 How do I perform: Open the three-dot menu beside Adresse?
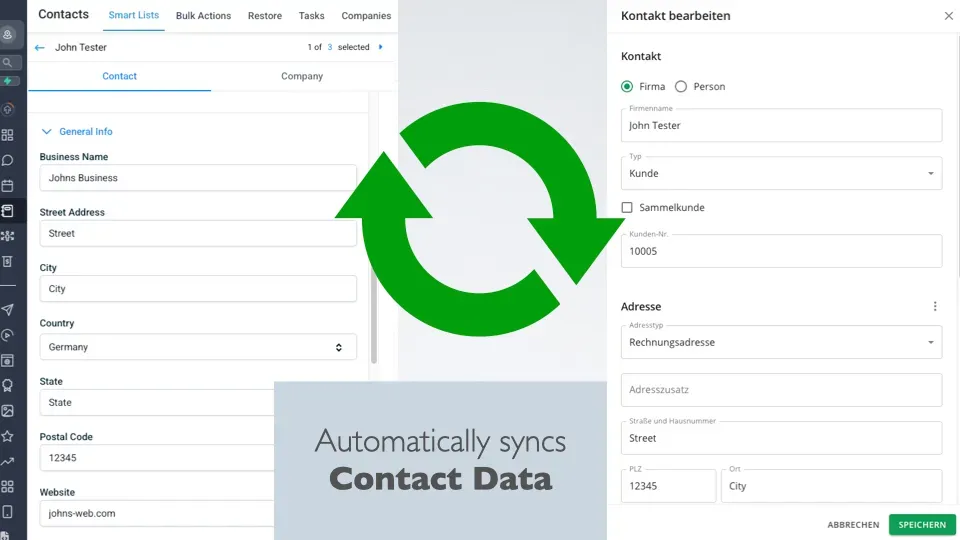point(935,307)
